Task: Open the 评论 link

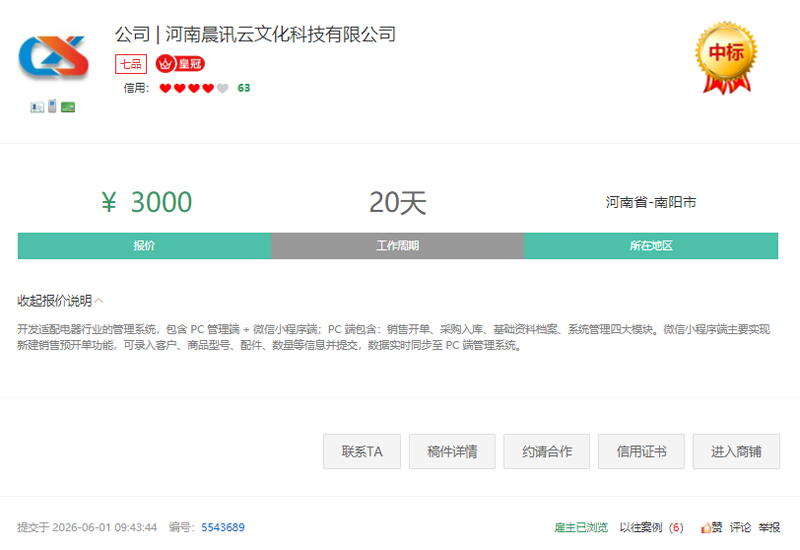Action: (x=740, y=527)
